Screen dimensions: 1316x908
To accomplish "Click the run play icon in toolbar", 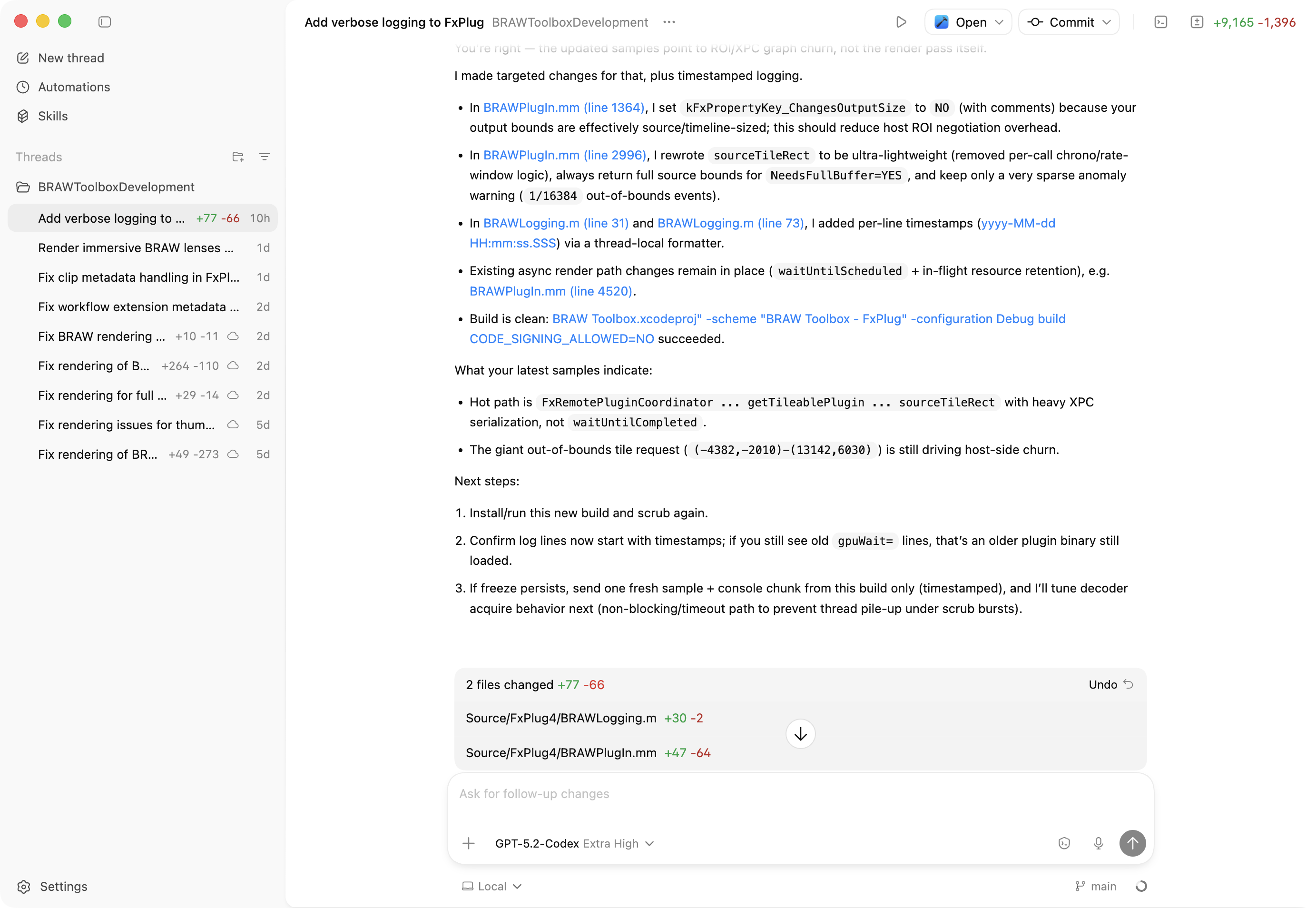I will tap(901, 22).
